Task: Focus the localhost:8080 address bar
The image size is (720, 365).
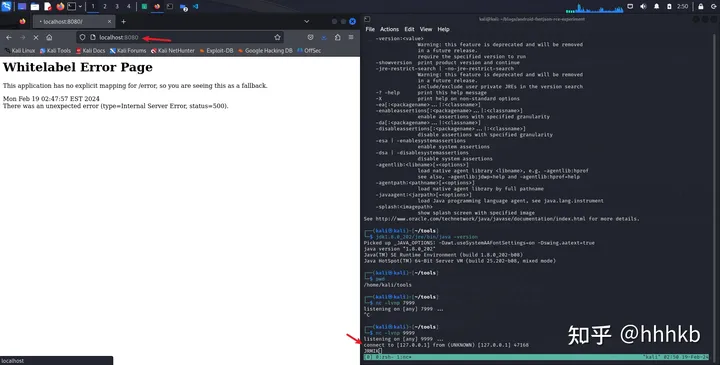Action: tap(179, 38)
